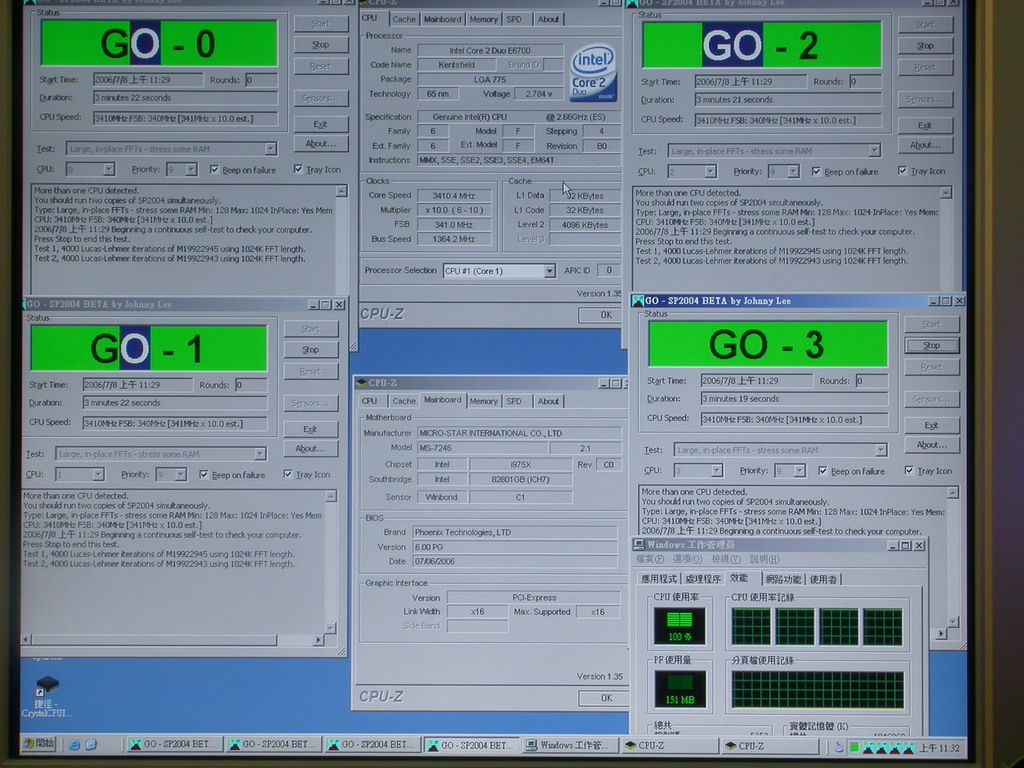Screen dimensions: 1024x768
Task: Toggle Beep on failure in GO - 1 window
Action: click(x=204, y=475)
